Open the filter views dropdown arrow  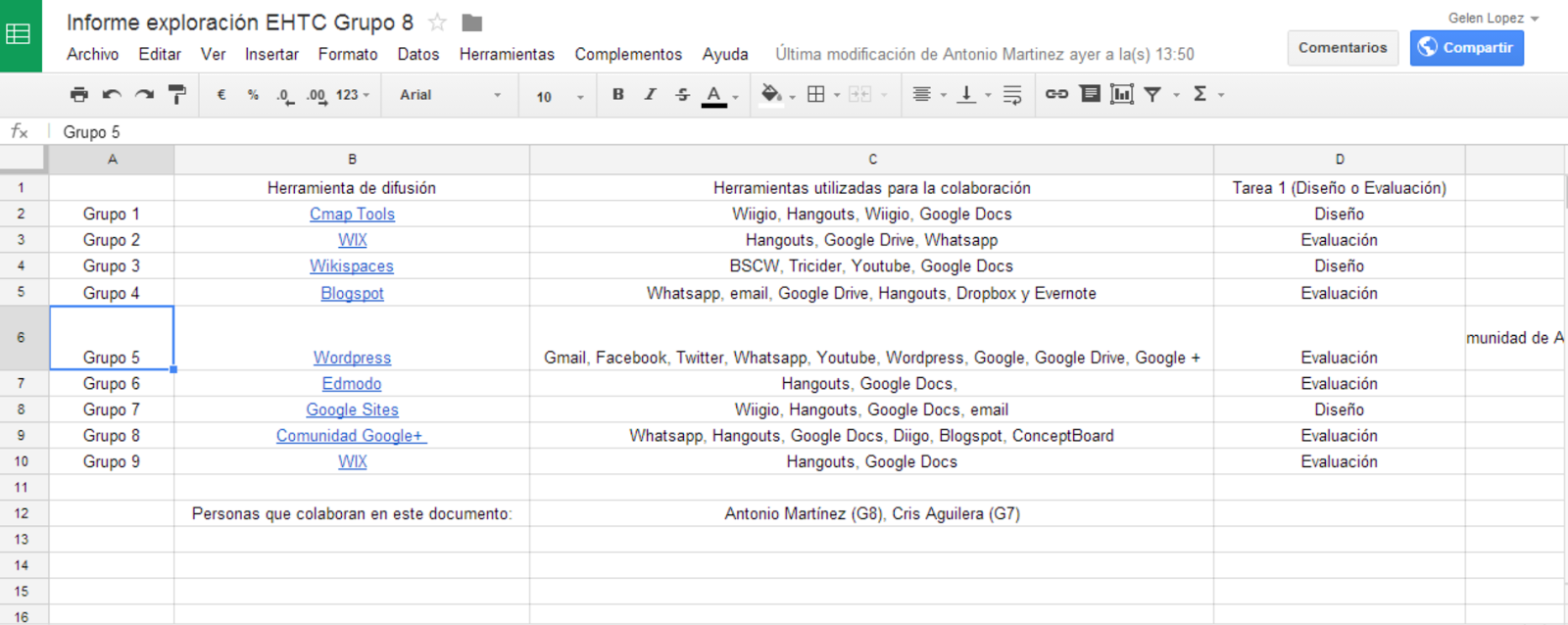[x=1176, y=96]
